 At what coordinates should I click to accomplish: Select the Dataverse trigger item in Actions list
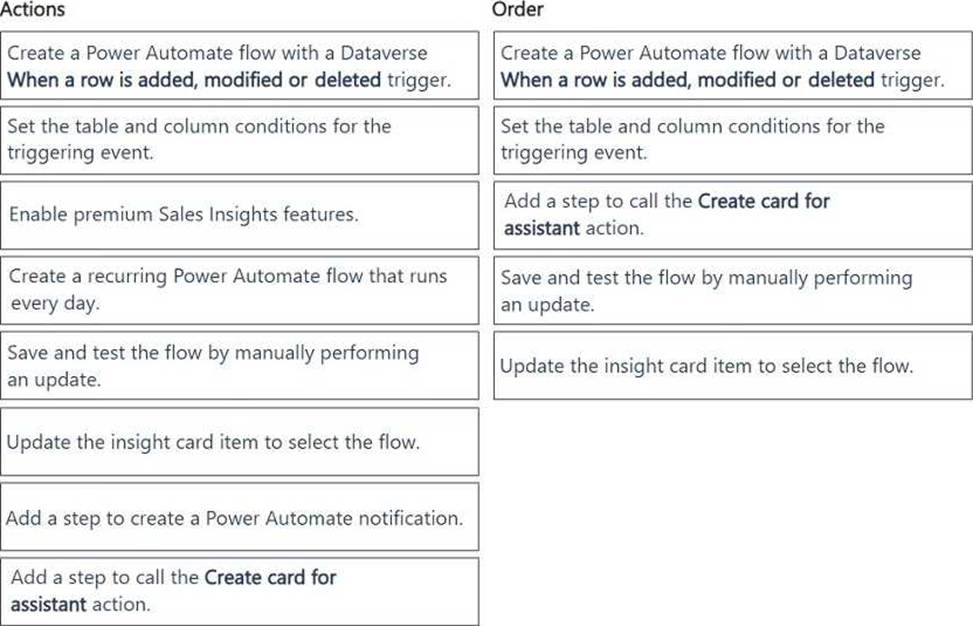coord(240,65)
